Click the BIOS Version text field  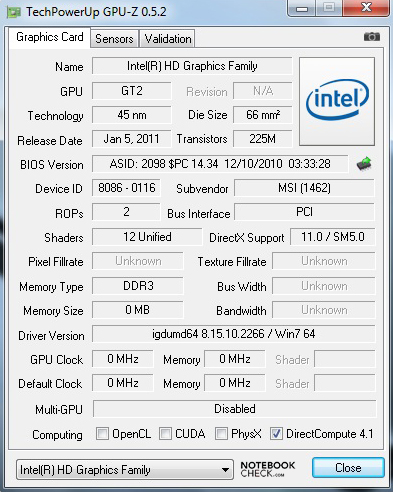220,164
